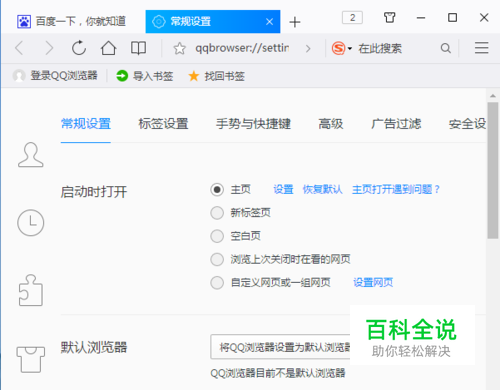Expand address bar chevron arrow
Viewport: 500px width, 390px height.
(x=308, y=49)
